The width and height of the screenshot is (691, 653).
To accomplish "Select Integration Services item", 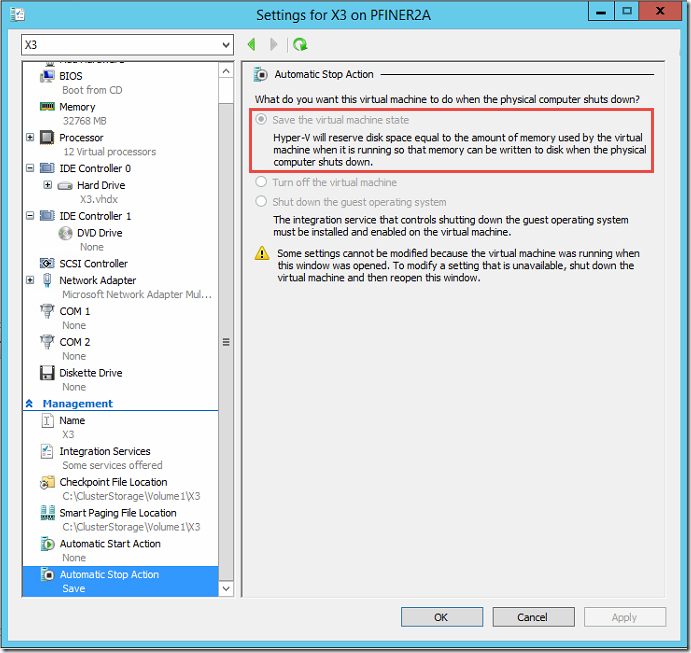I will click(105, 451).
